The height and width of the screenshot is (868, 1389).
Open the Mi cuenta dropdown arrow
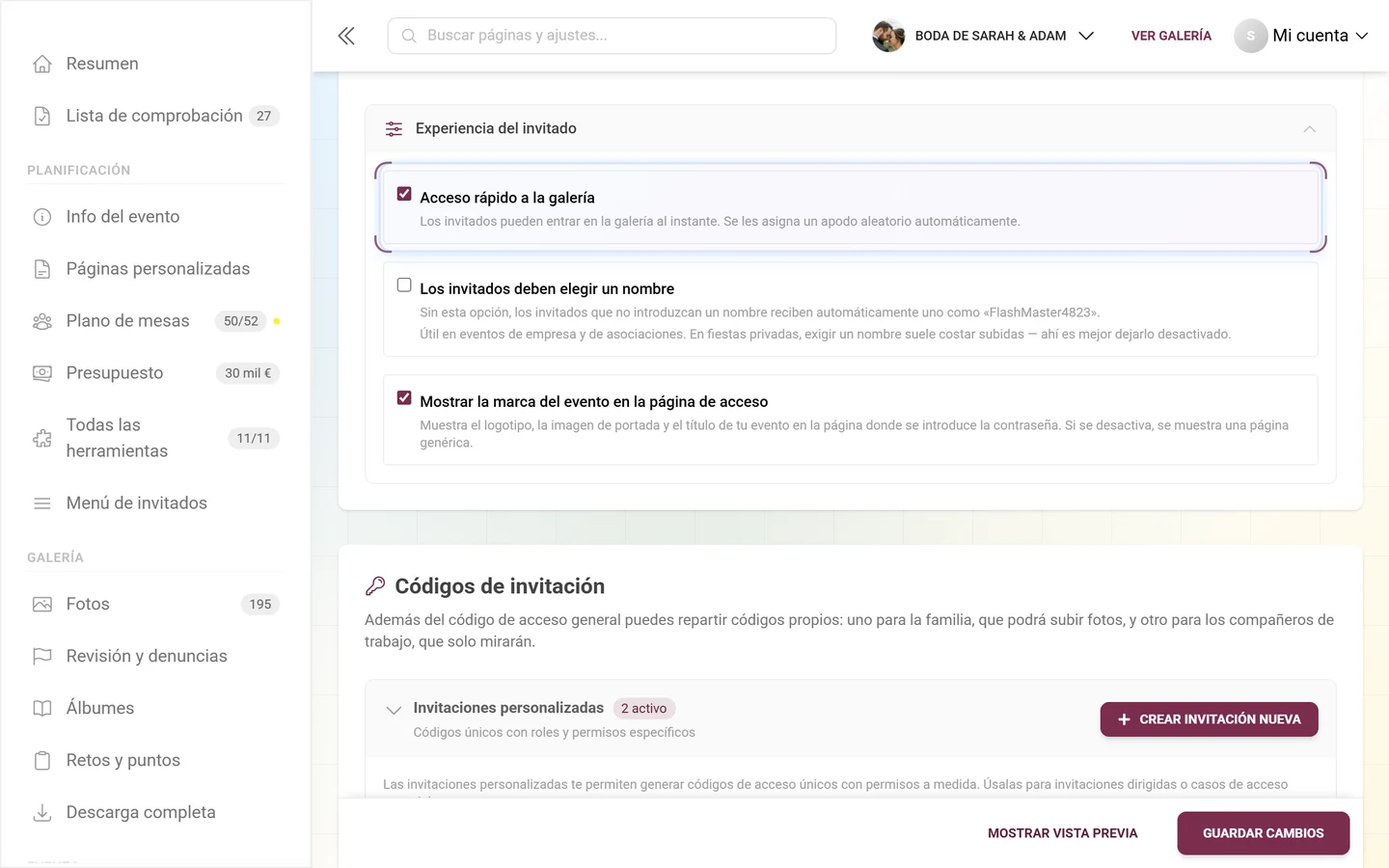(1362, 36)
